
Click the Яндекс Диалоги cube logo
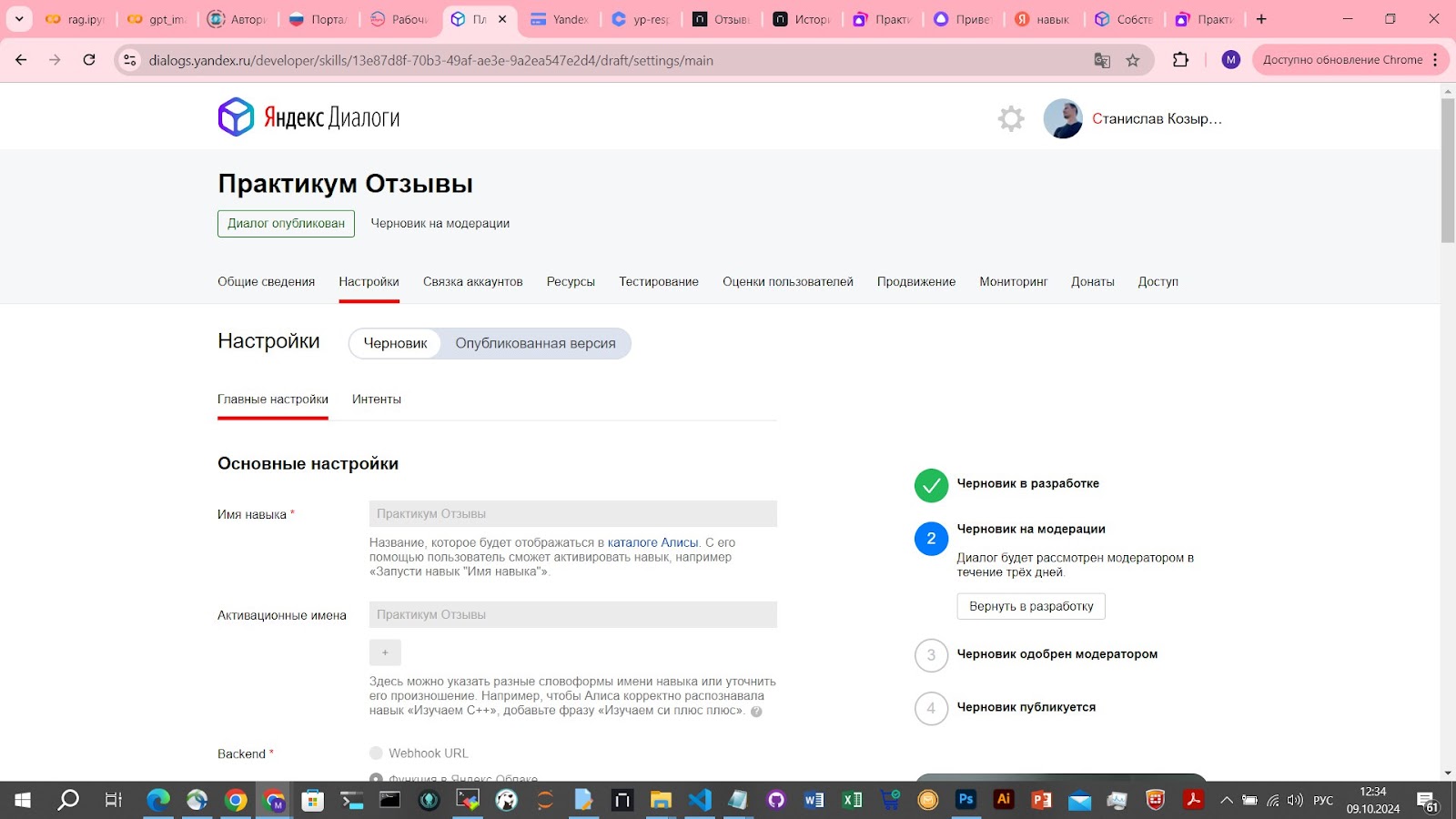(x=236, y=117)
